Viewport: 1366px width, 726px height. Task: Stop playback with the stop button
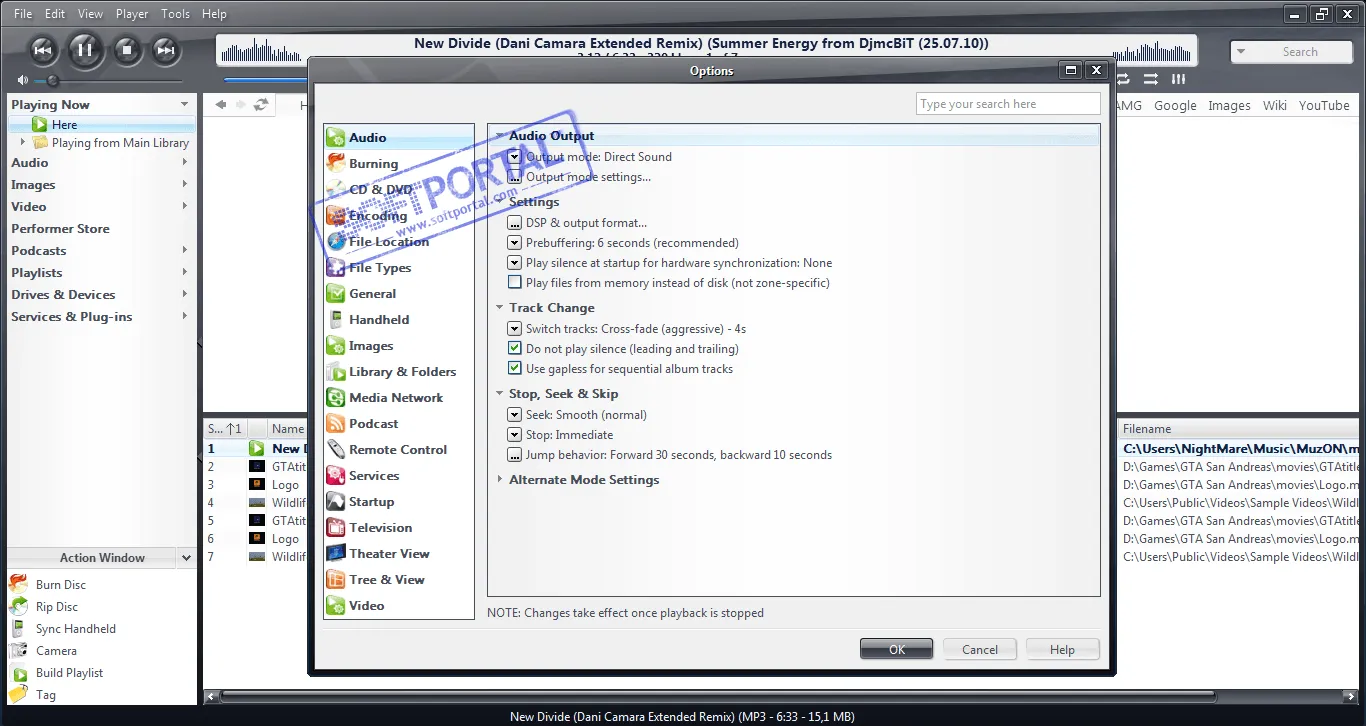tap(126, 50)
